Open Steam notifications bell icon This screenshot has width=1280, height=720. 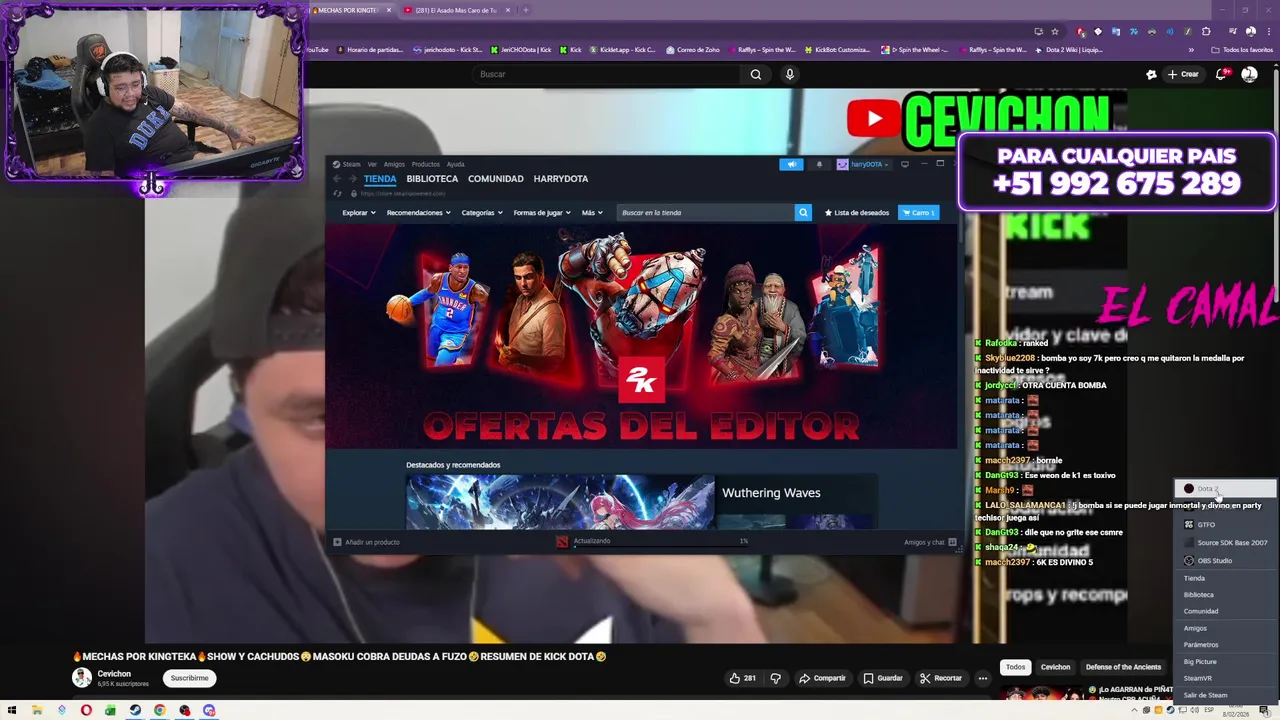[819, 164]
